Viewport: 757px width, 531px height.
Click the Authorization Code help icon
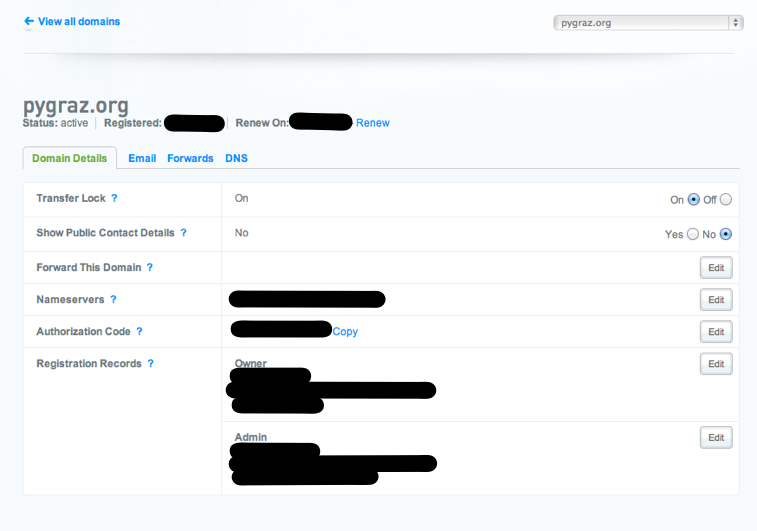(x=140, y=331)
